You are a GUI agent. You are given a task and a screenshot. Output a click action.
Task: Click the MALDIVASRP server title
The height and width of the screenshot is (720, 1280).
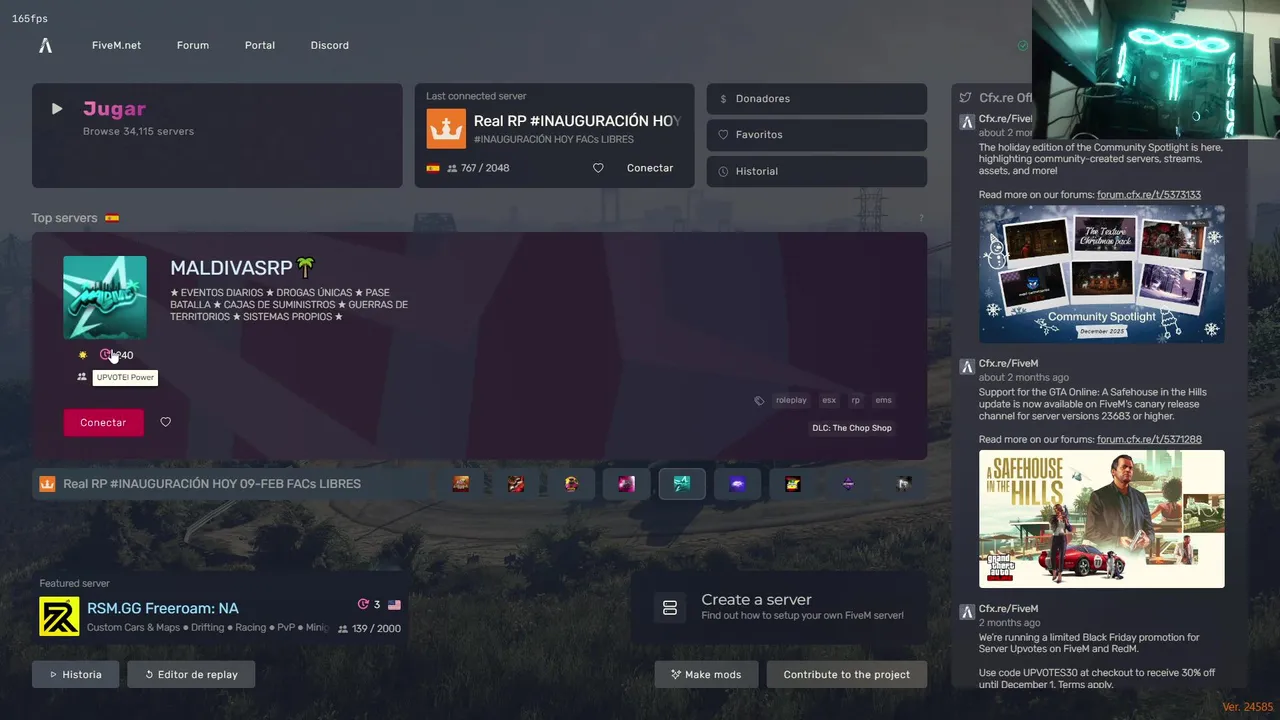(x=243, y=268)
